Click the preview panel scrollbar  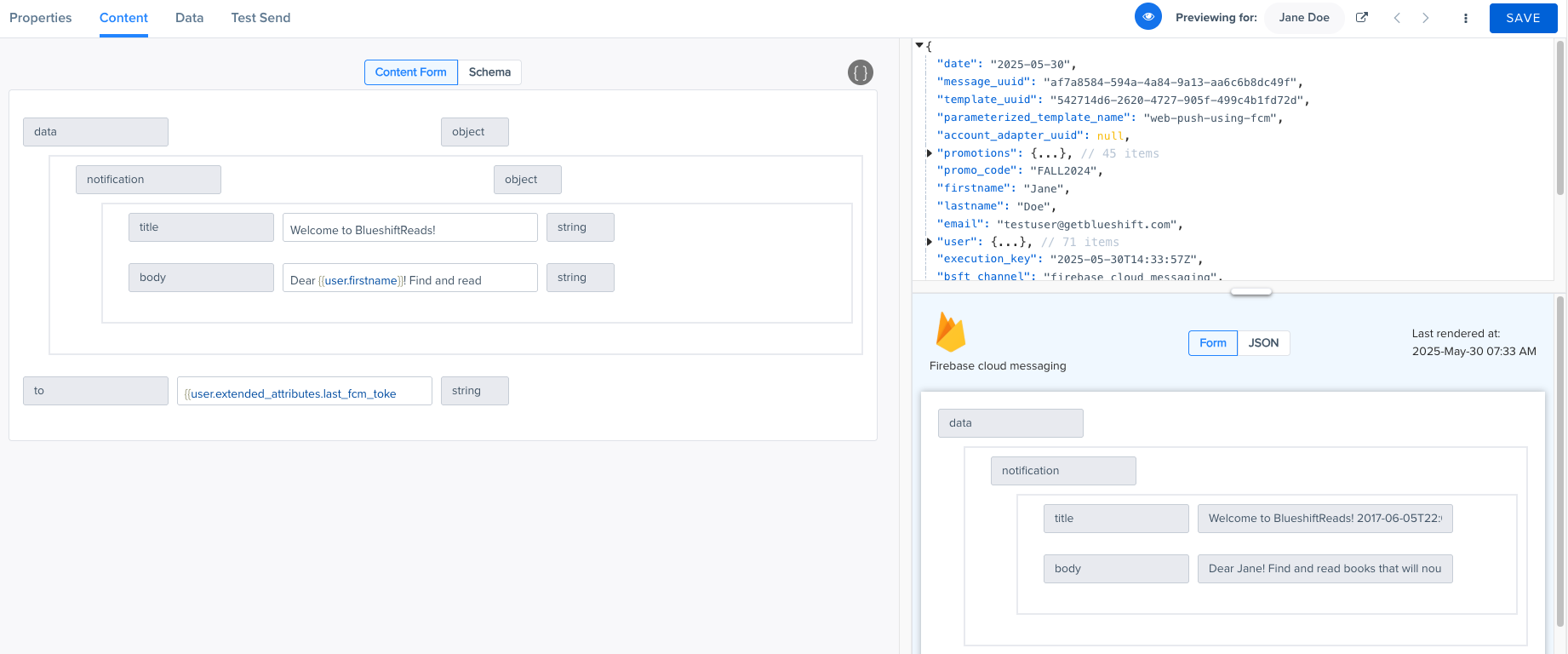tap(1560, 460)
